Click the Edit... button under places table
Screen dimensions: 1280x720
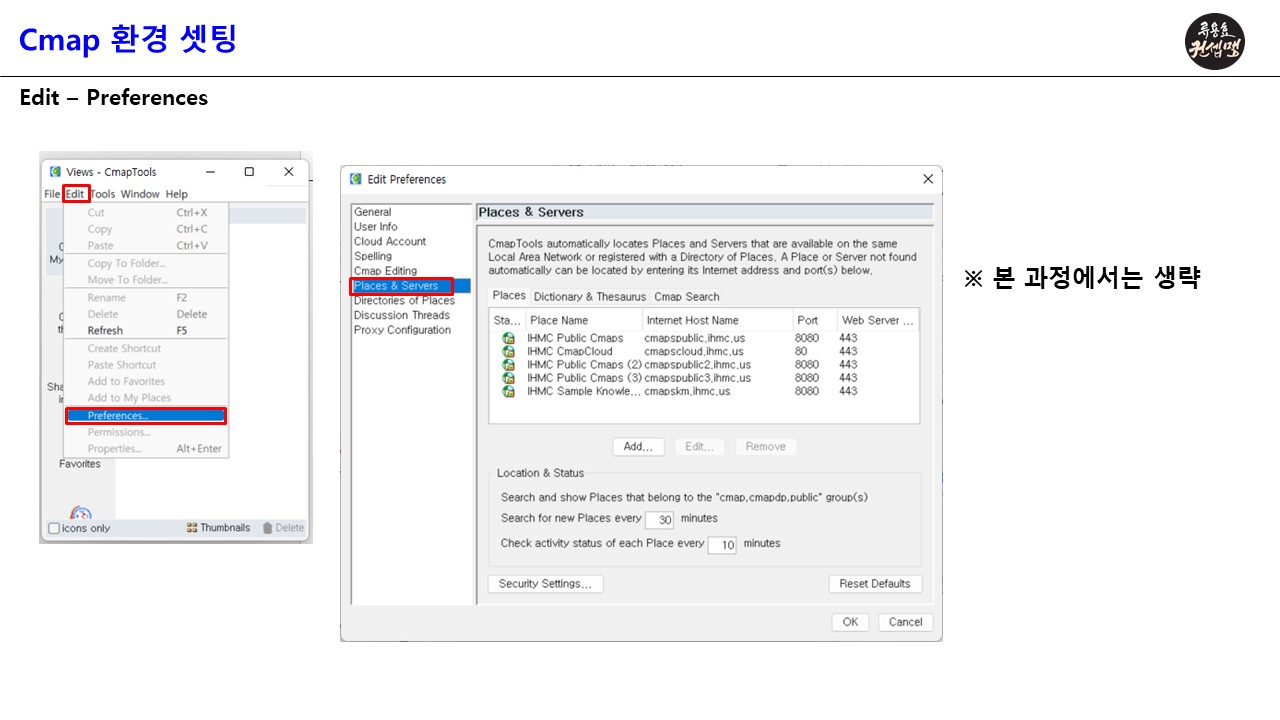click(699, 447)
